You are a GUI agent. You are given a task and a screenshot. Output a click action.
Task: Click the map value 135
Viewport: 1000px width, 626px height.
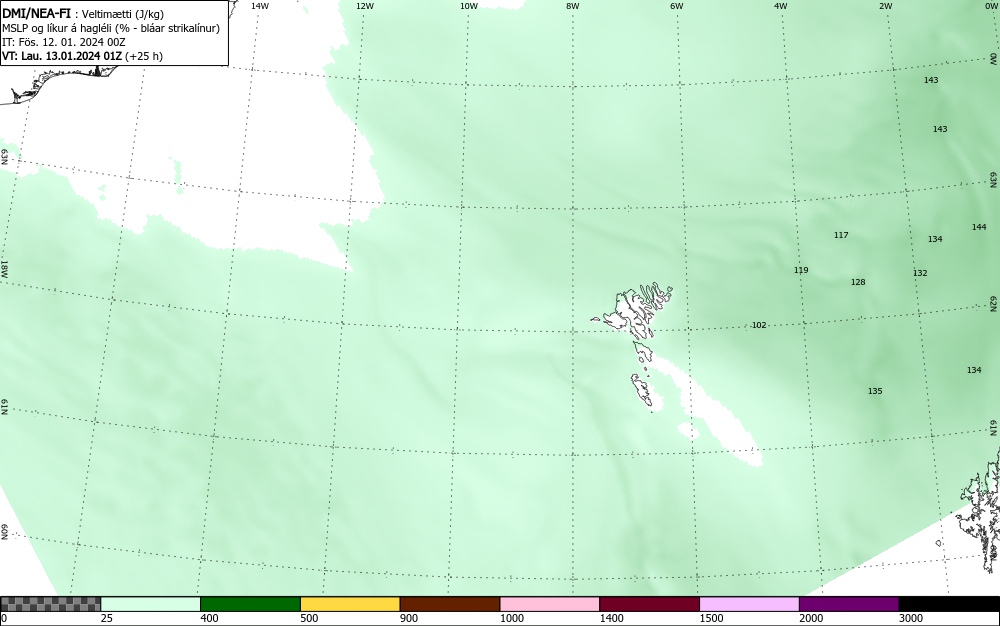coord(875,391)
